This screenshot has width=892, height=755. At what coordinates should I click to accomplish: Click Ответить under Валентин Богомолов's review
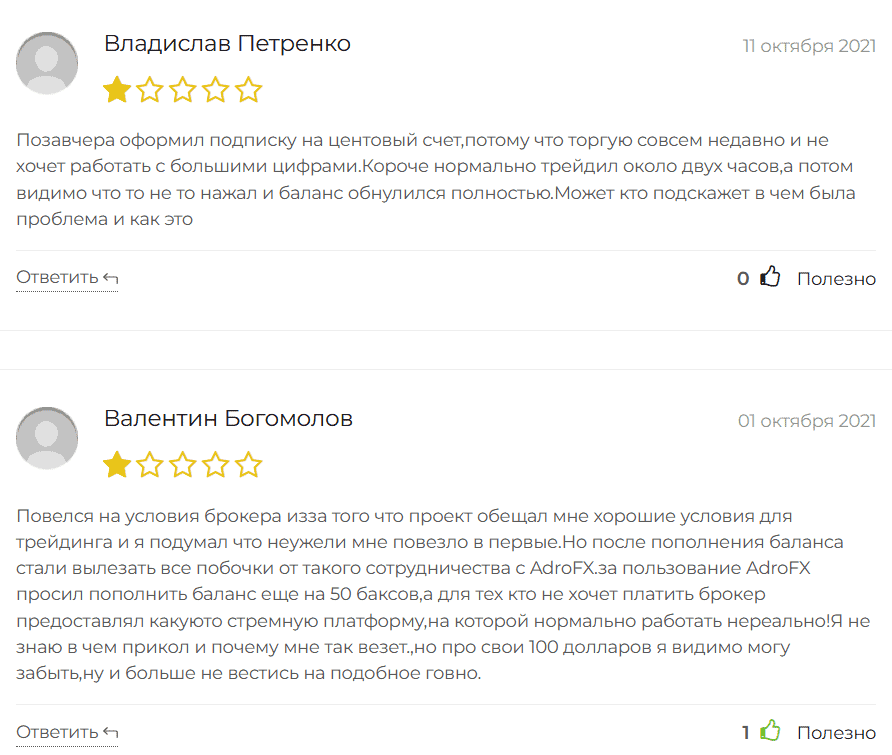click(58, 730)
